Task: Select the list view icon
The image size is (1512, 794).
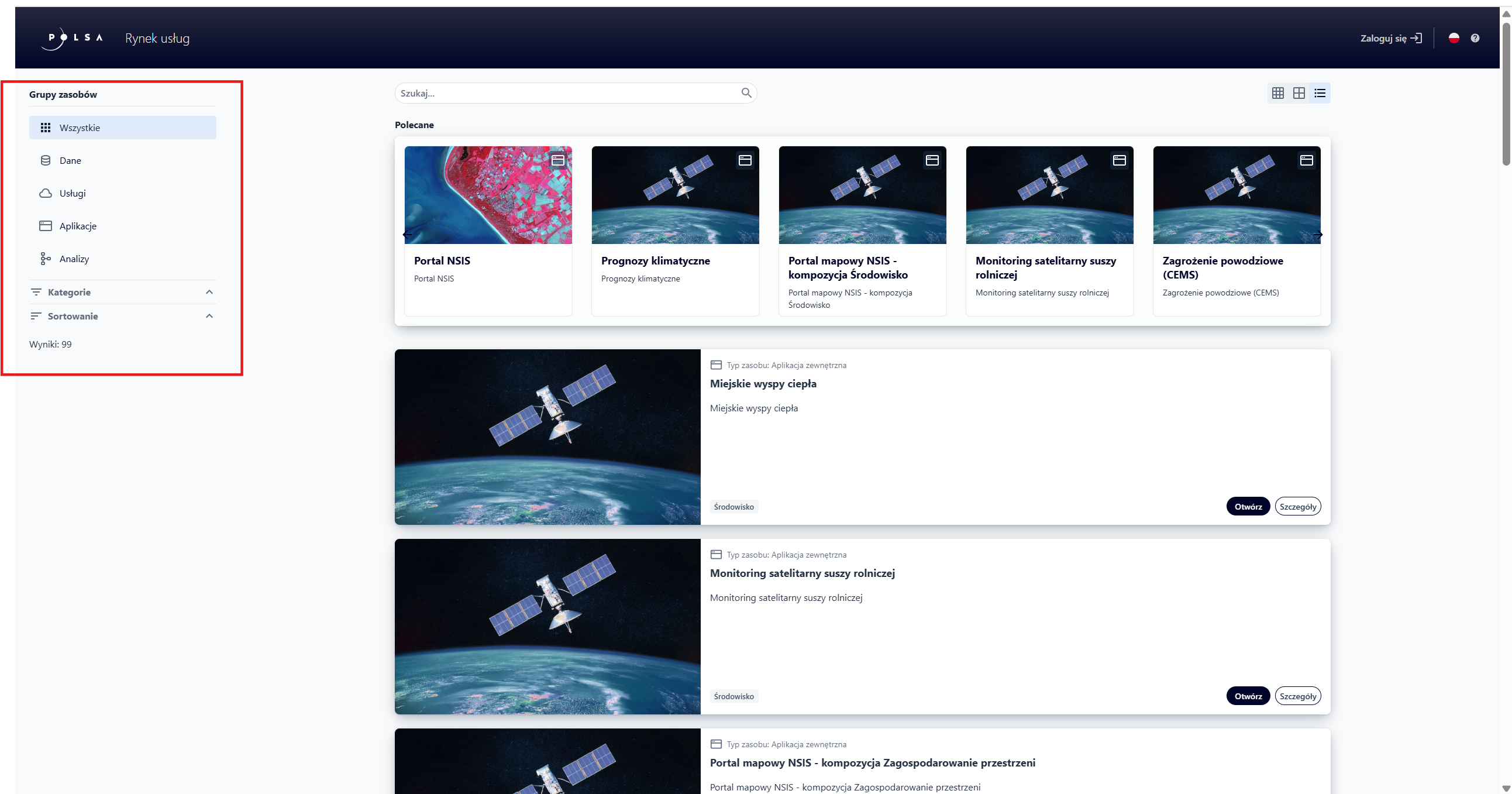Action: (x=1320, y=93)
